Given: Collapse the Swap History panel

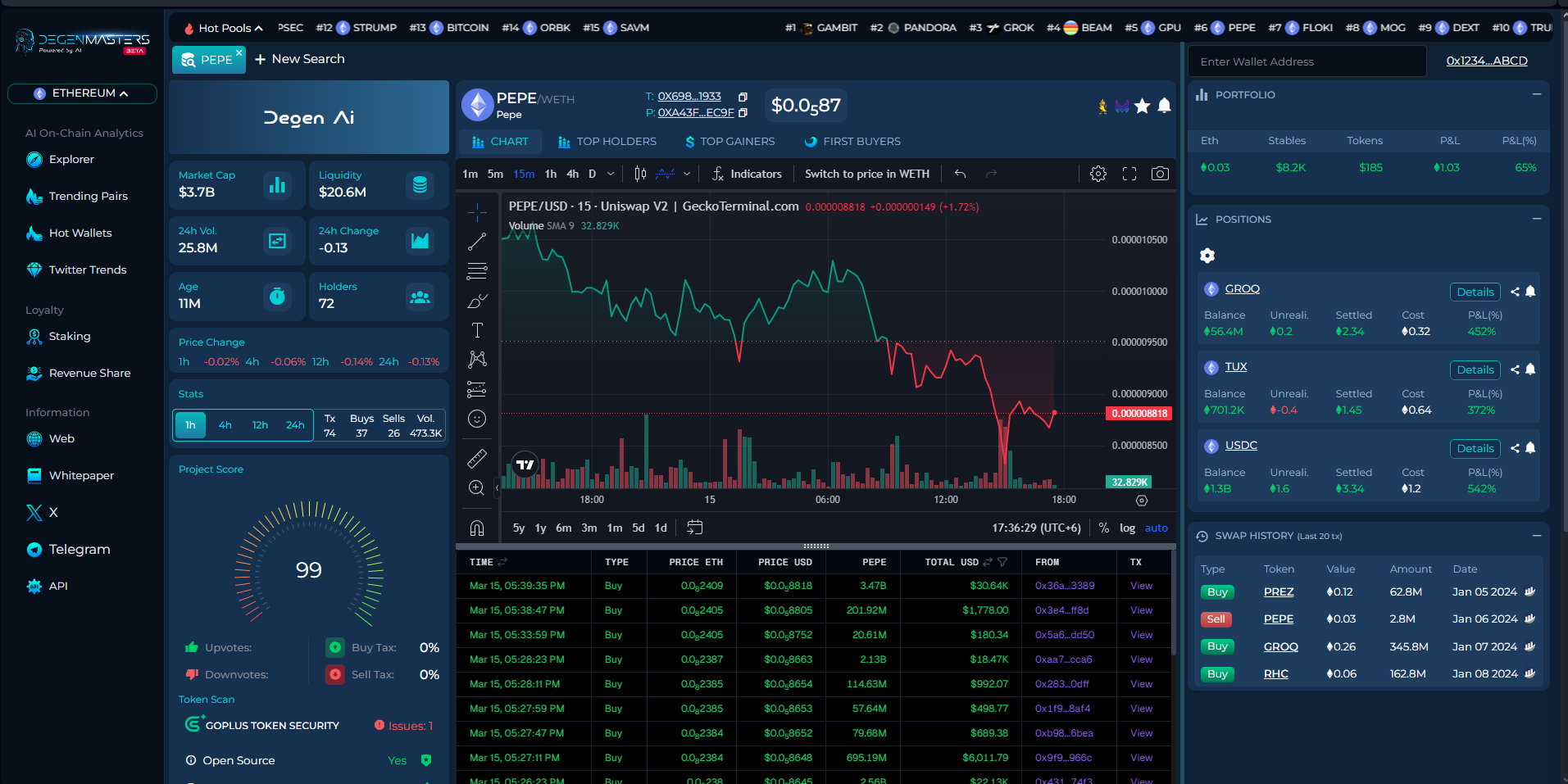Looking at the screenshot, I should 1537,535.
